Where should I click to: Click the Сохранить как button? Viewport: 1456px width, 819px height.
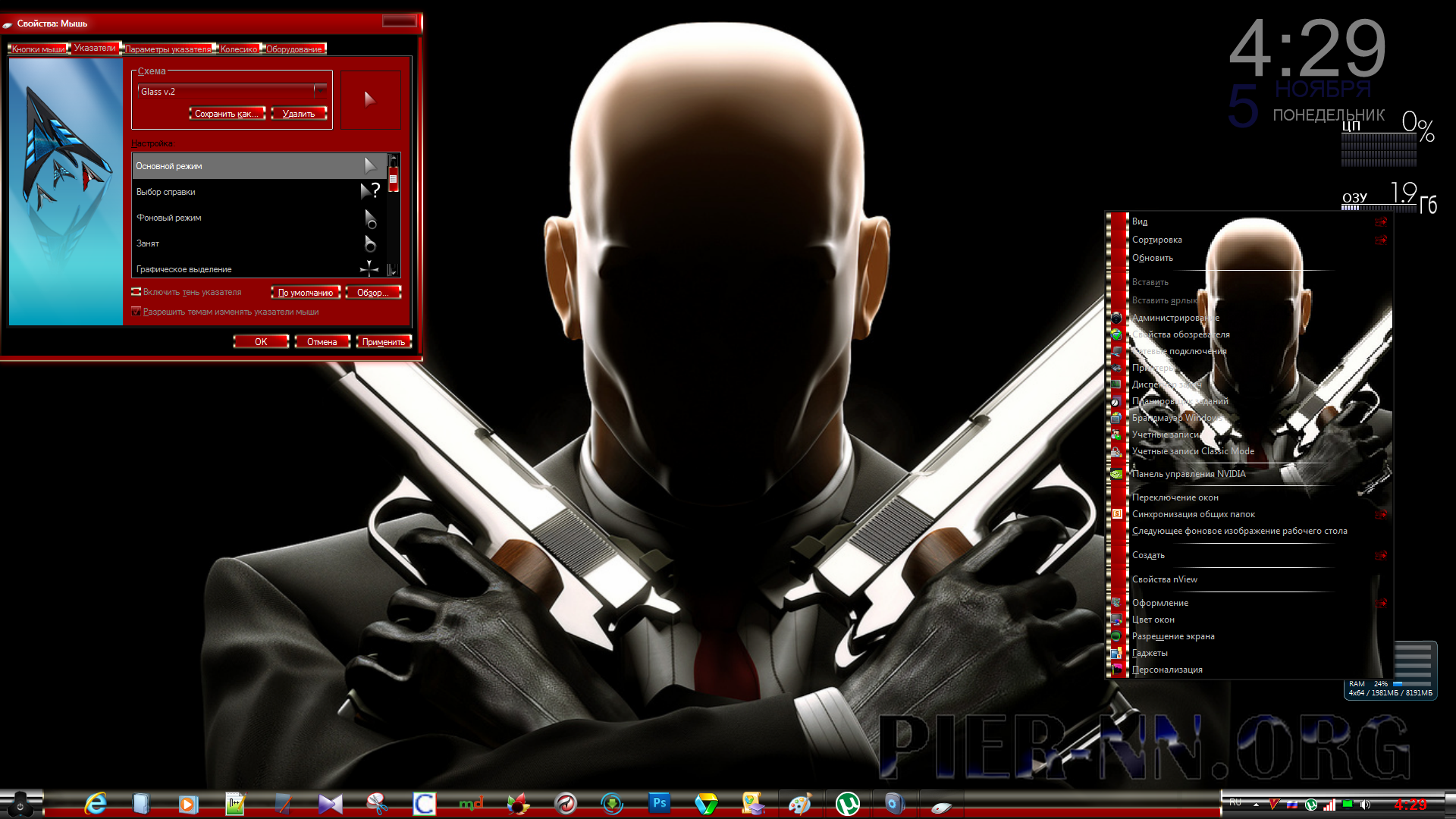(x=227, y=114)
